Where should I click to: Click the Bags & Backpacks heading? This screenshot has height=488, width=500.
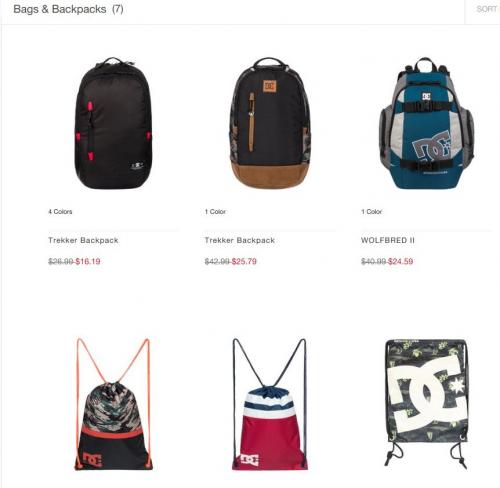(x=68, y=9)
